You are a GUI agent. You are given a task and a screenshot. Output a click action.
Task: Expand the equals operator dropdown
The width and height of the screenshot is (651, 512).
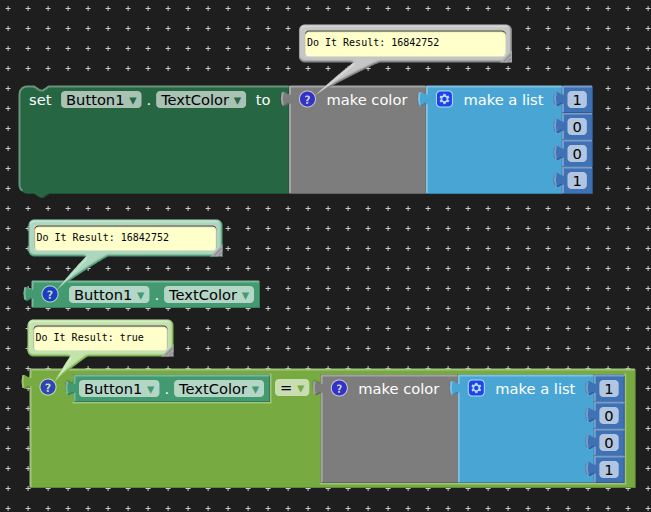pos(291,388)
